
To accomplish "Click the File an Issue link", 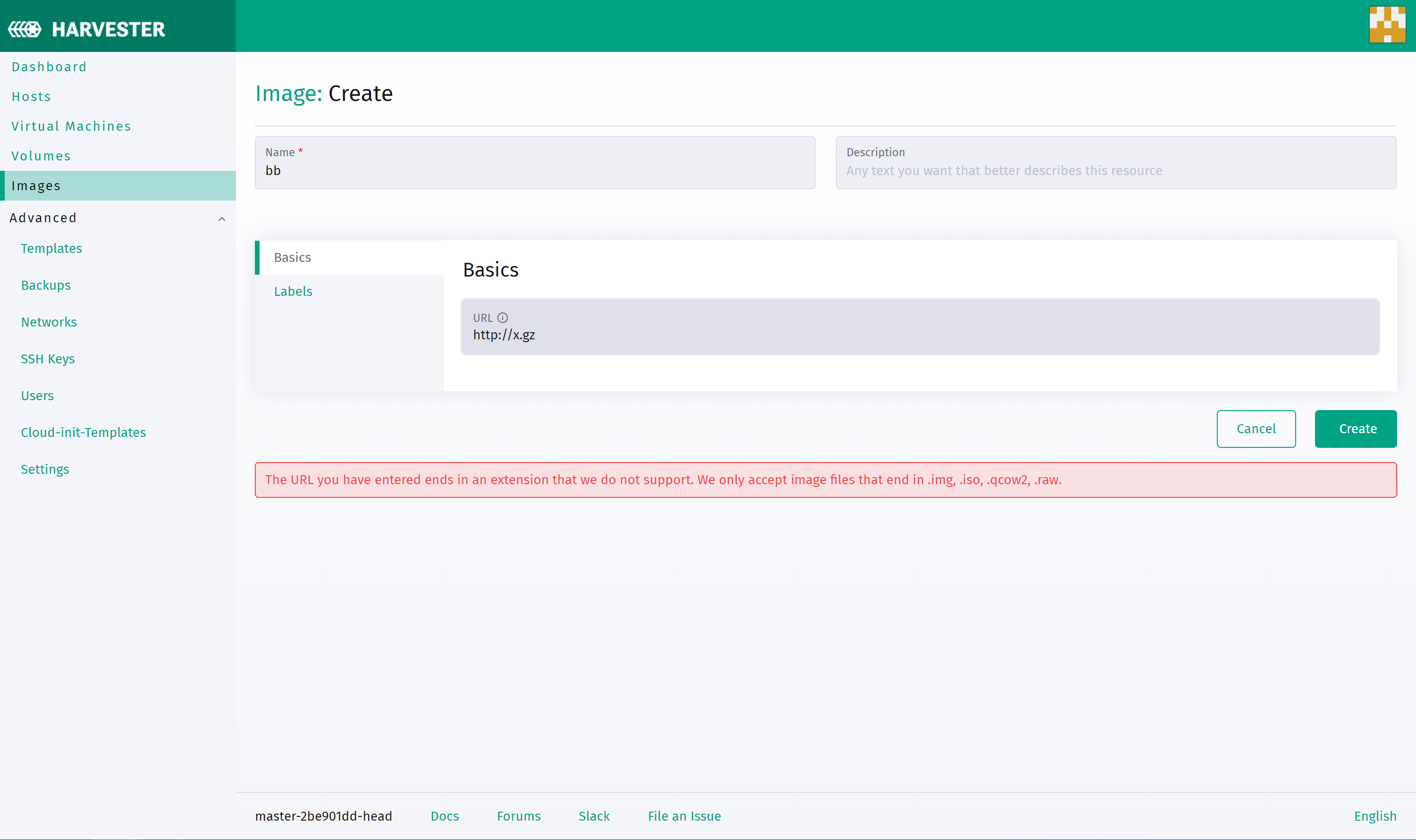I will click(x=684, y=815).
